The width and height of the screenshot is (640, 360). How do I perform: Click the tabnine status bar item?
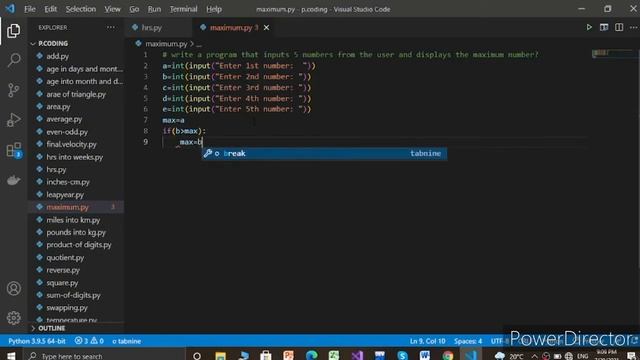click(x=127, y=341)
